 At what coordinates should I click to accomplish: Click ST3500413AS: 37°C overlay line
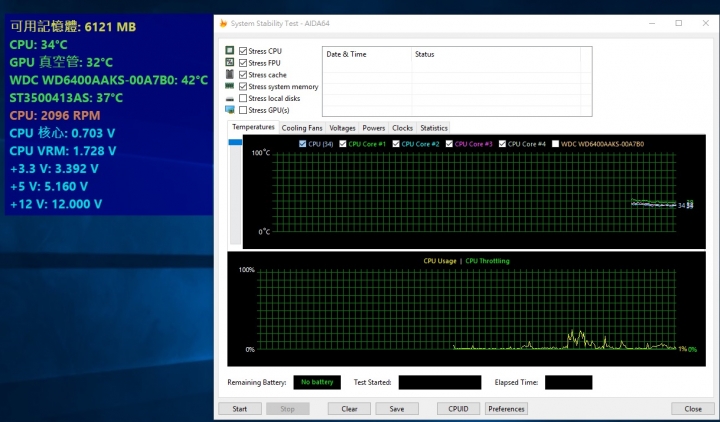(66, 97)
